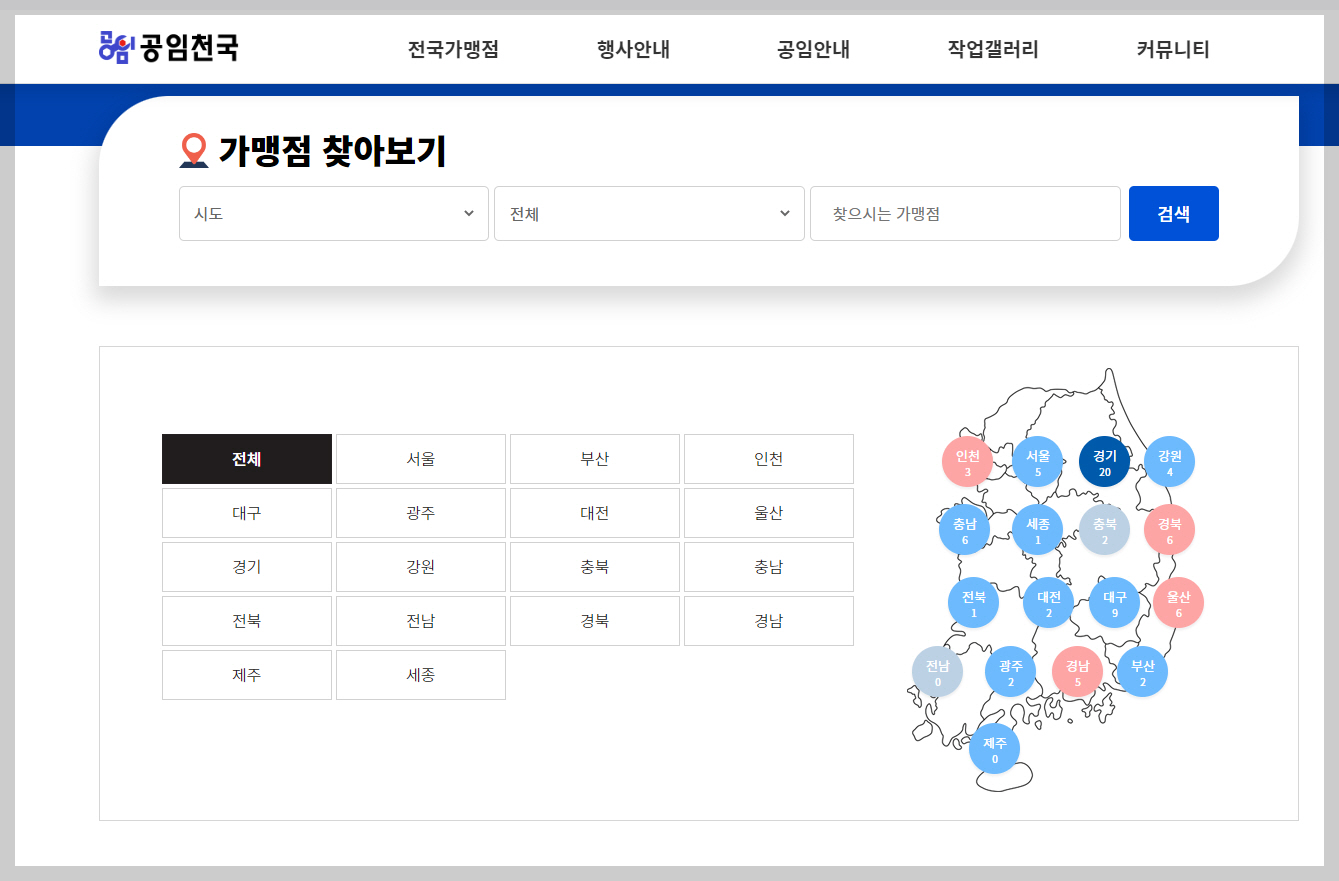Click the 대전 2 map marker

[1048, 603]
